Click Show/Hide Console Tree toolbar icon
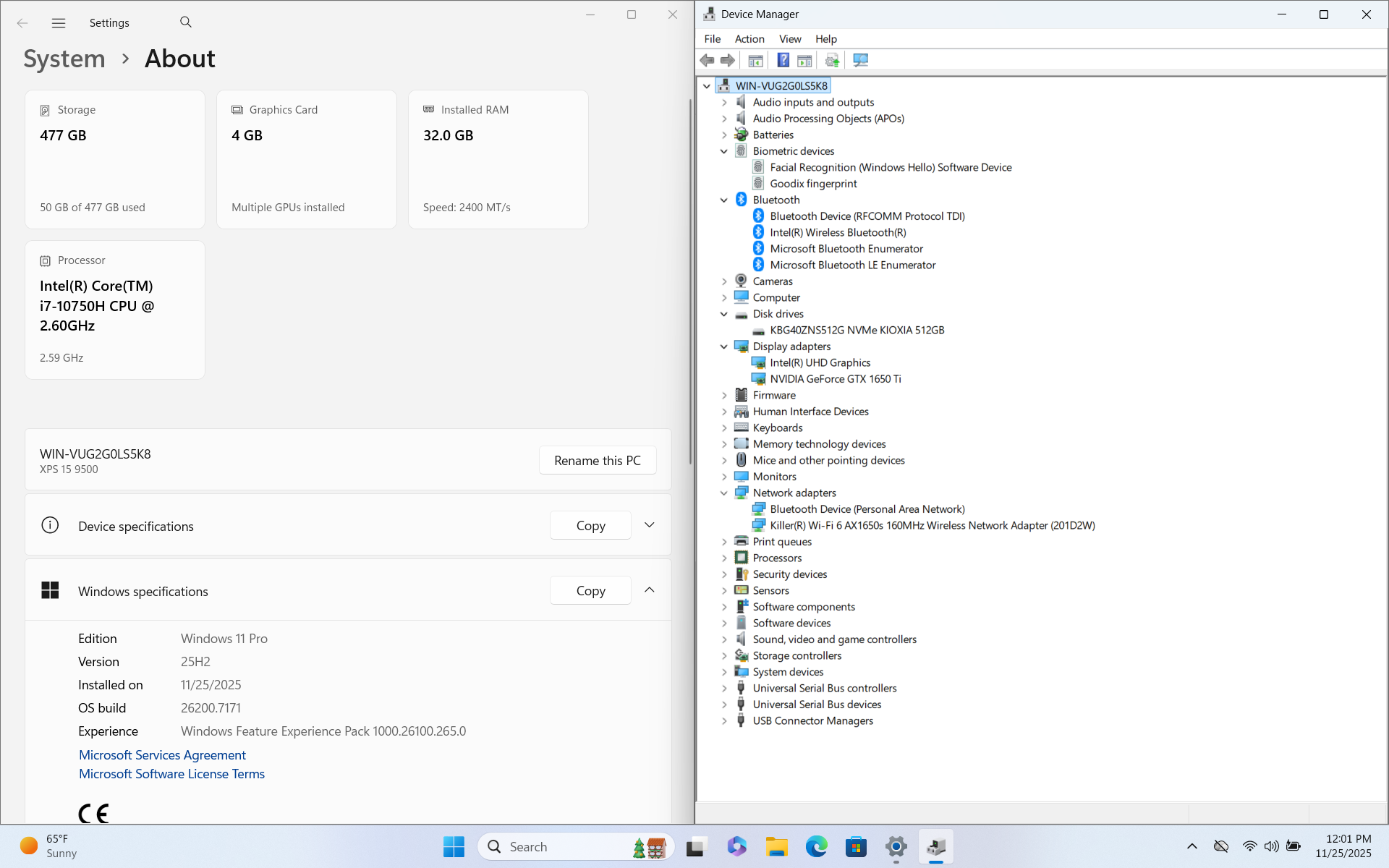Viewport: 1389px width, 868px height. (755, 61)
